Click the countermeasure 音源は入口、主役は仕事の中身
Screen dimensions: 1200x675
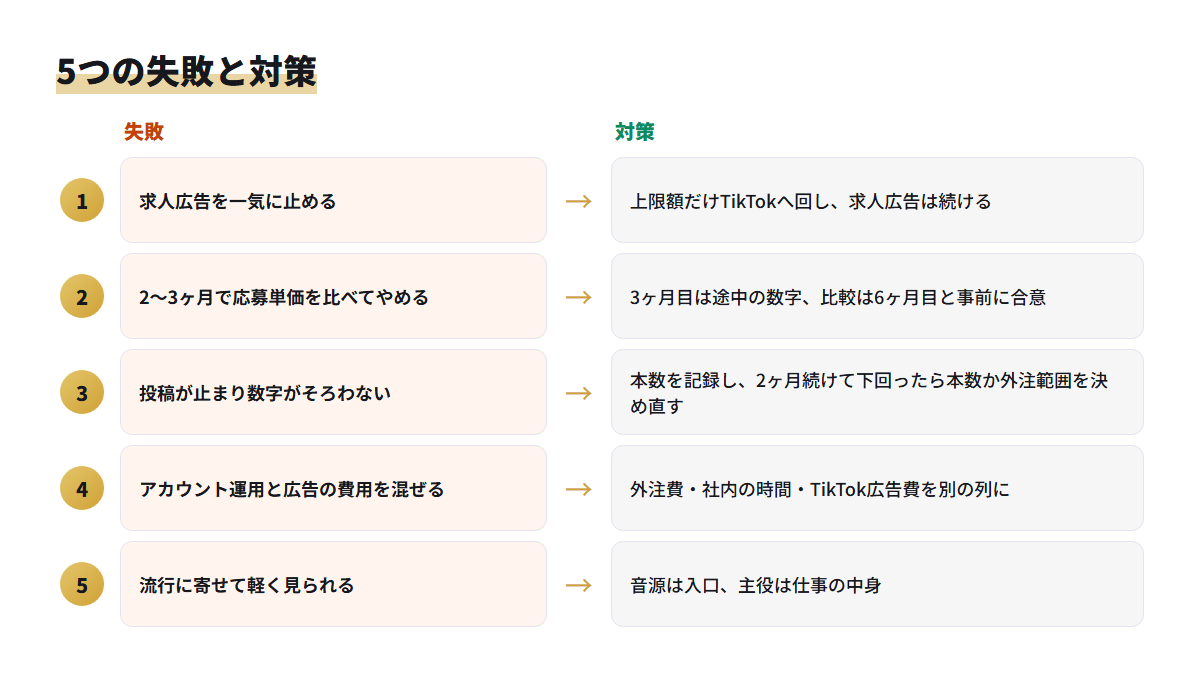click(x=877, y=584)
